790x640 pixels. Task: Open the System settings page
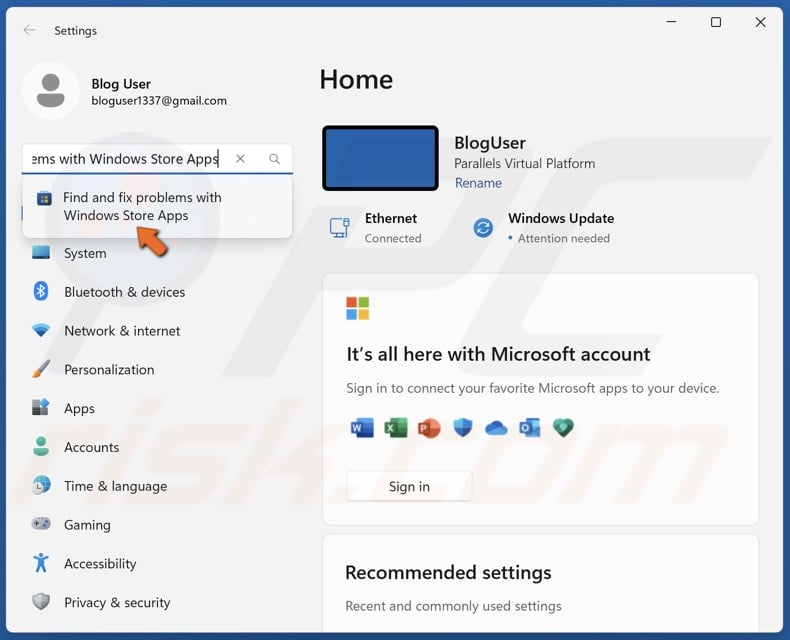[85, 253]
